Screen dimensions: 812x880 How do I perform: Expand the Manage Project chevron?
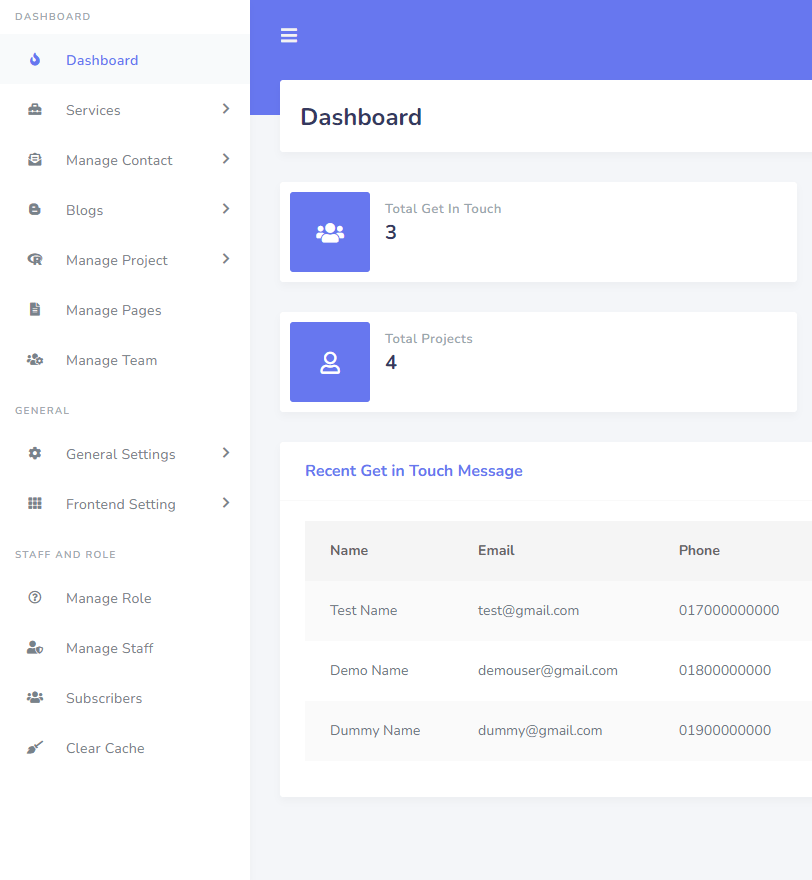click(x=226, y=260)
